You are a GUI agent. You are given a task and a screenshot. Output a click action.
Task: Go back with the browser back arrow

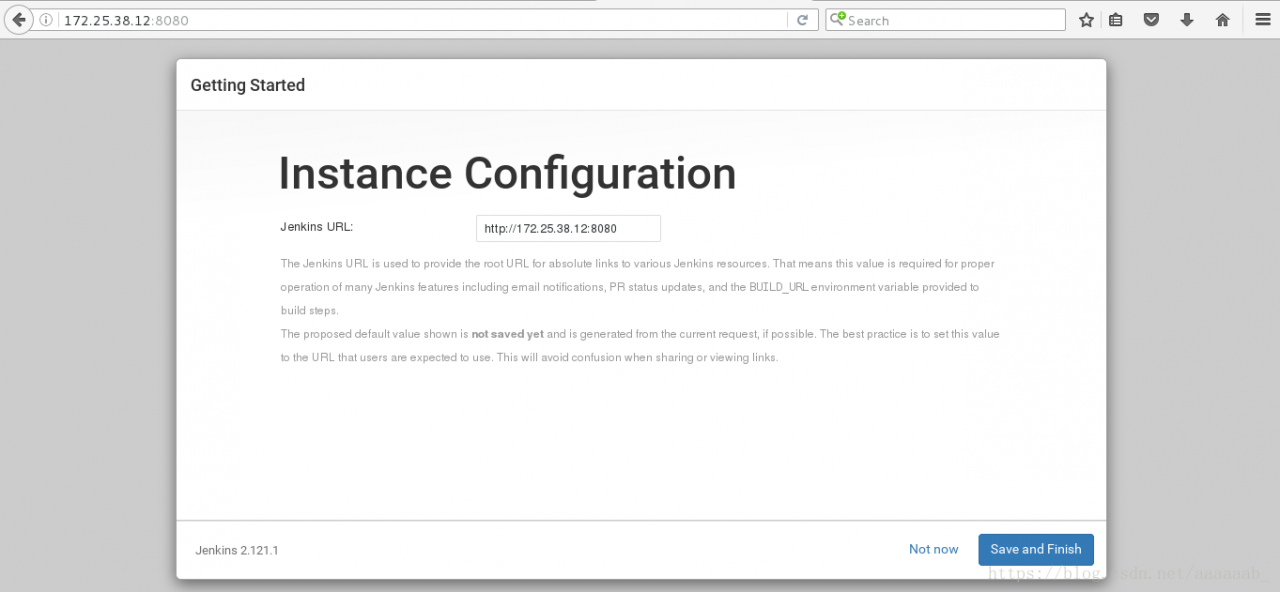click(18, 20)
